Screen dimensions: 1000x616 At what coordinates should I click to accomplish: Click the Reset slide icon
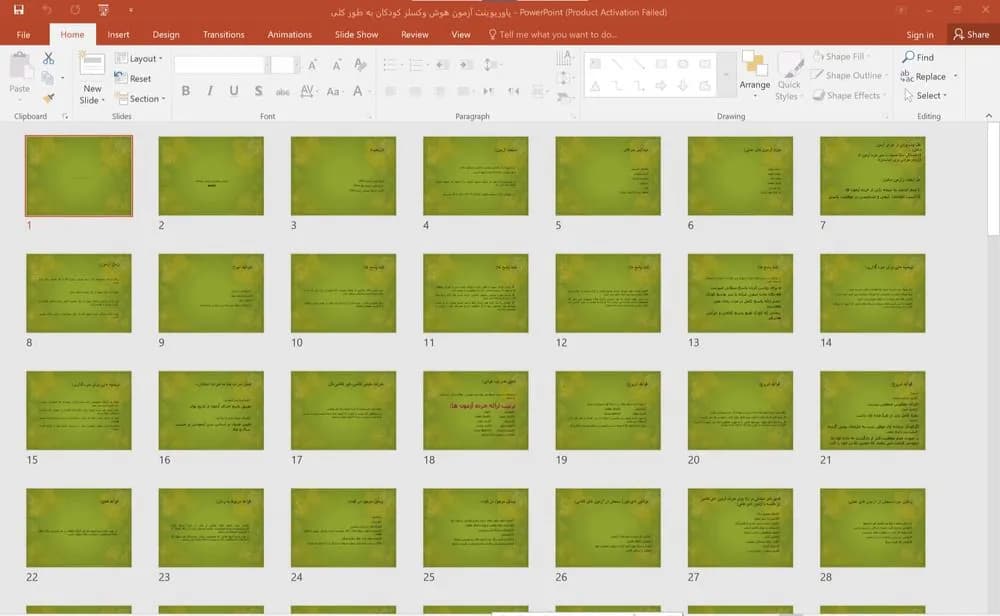point(121,78)
